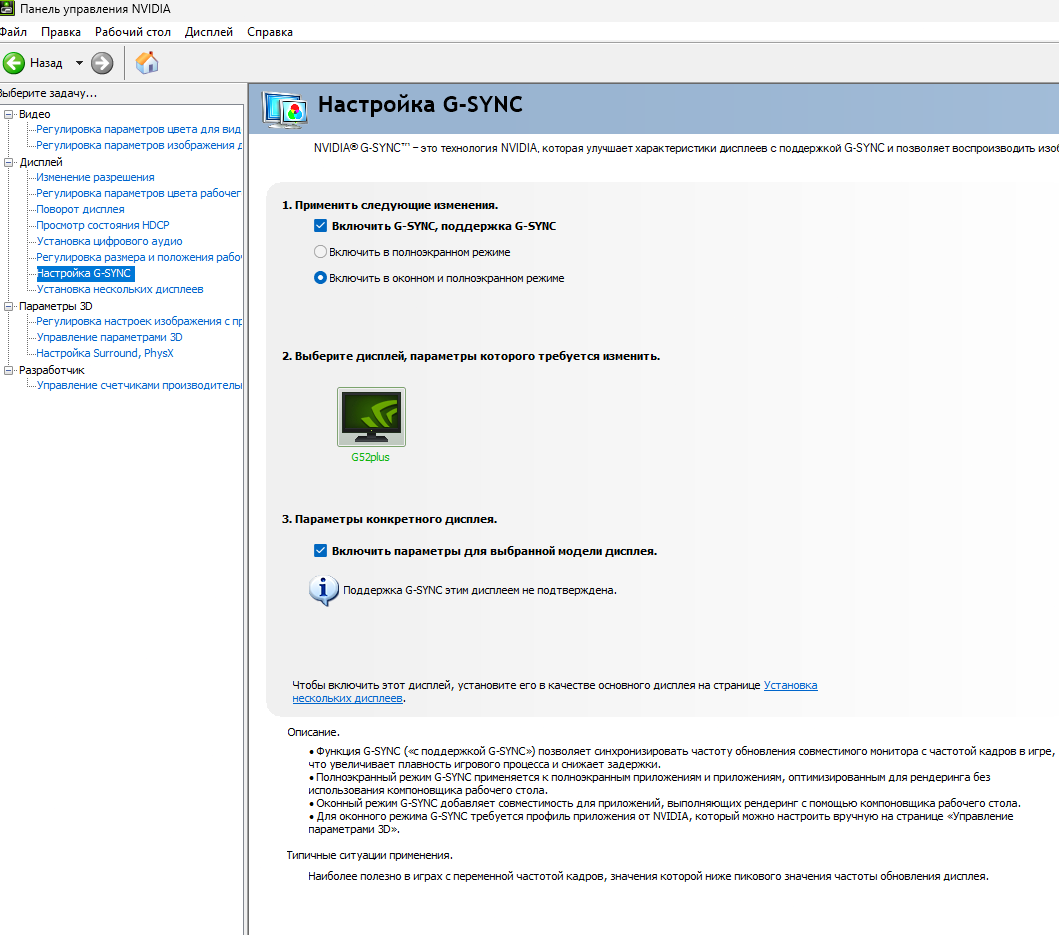This screenshot has height=935, width=1059.
Task: Follow the Установка нескольких дисплеев hyperlink
Action: 790,685
